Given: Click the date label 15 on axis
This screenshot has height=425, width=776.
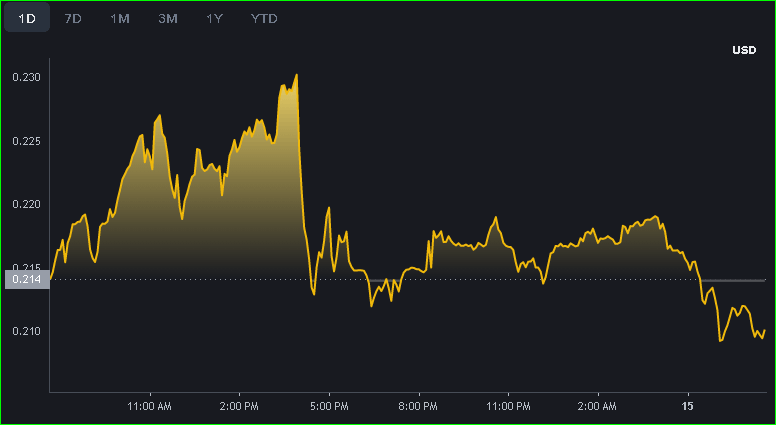Looking at the screenshot, I should pyautogui.click(x=687, y=407).
